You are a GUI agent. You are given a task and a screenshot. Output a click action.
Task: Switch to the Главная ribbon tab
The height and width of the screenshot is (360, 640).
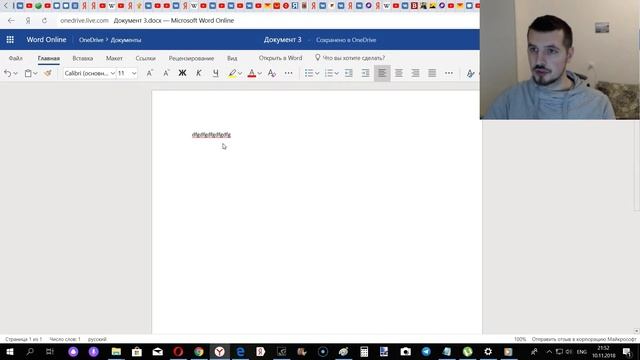click(x=49, y=58)
